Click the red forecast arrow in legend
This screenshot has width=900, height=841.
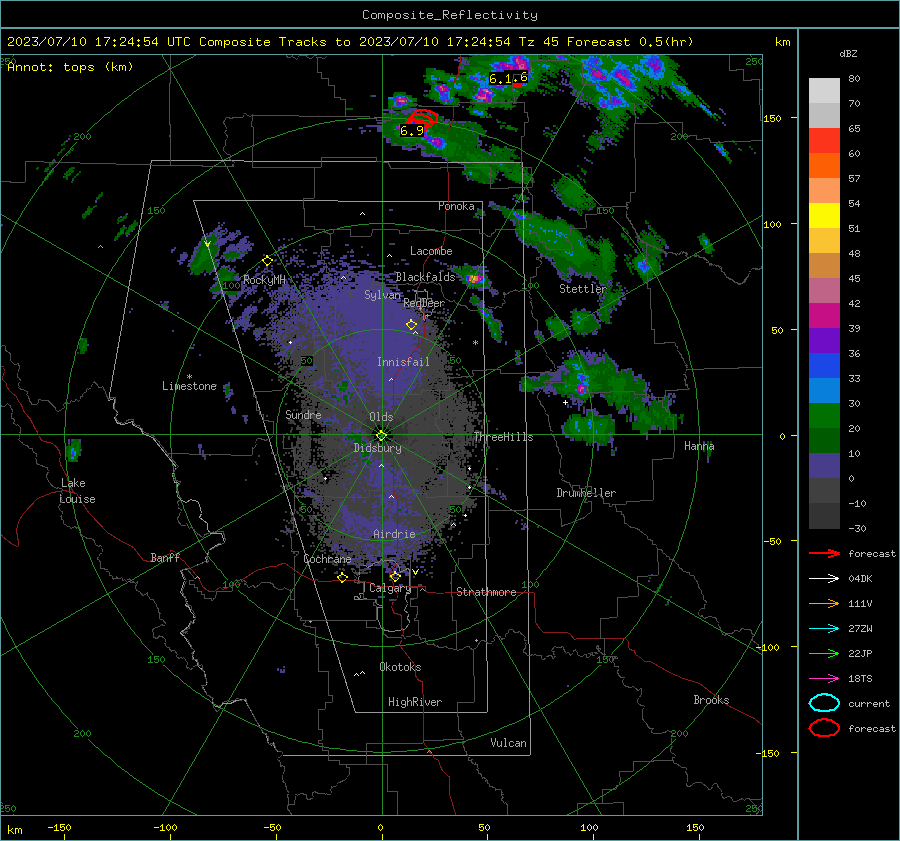(824, 553)
